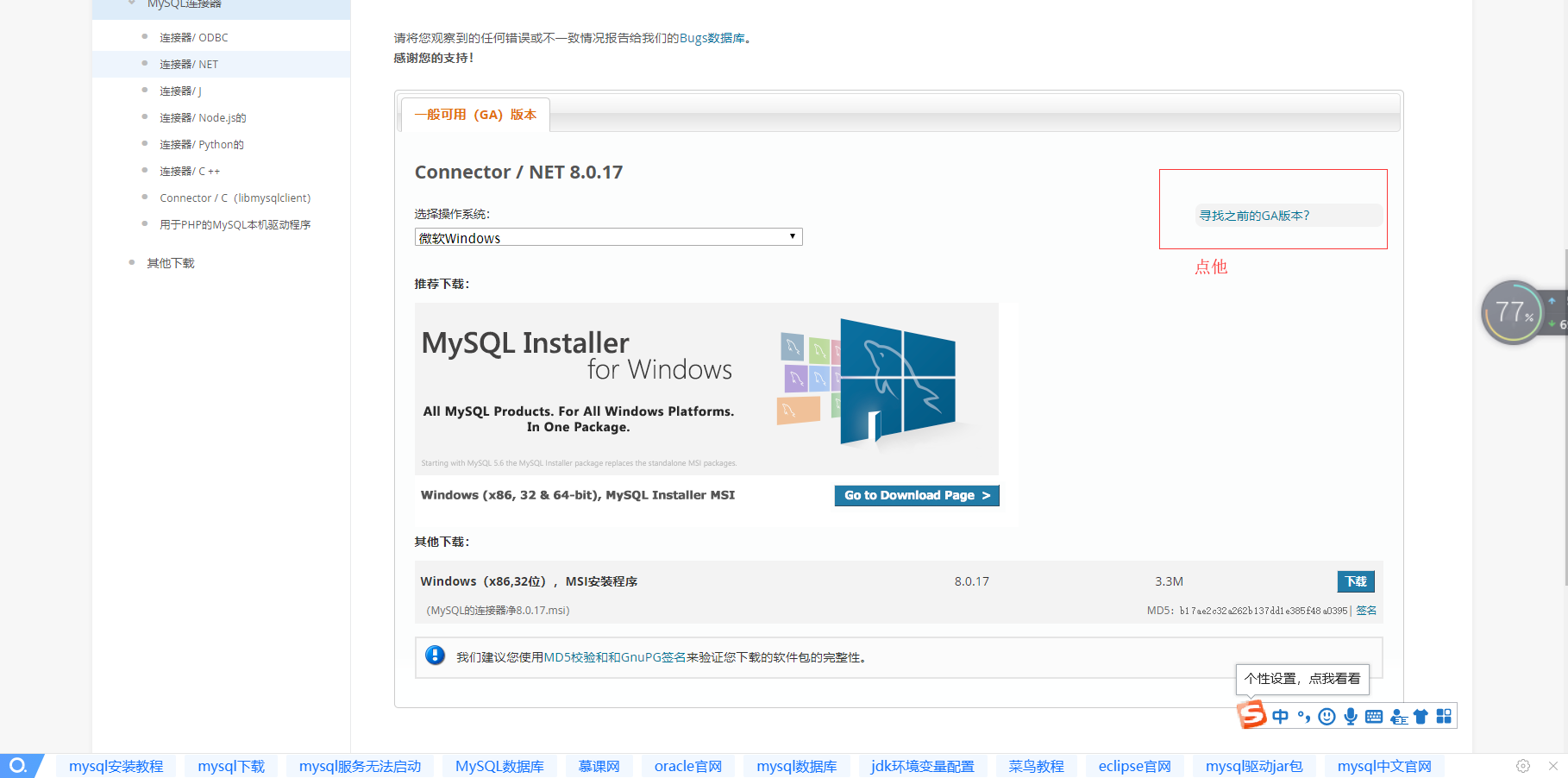The height and width of the screenshot is (778, 1568).
Task: Open the GnuPG签名 link
Action: (x=653, y=657)
